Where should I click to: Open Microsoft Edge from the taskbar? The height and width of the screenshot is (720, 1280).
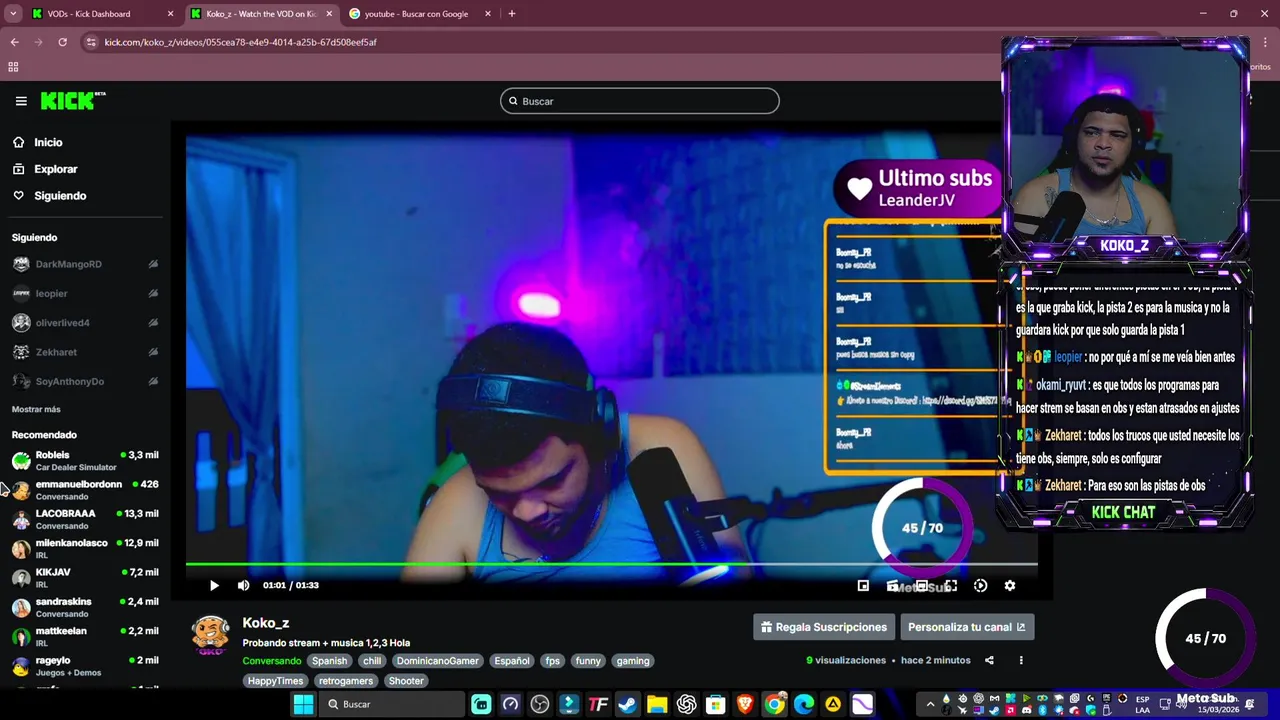(x=804, y=704)
